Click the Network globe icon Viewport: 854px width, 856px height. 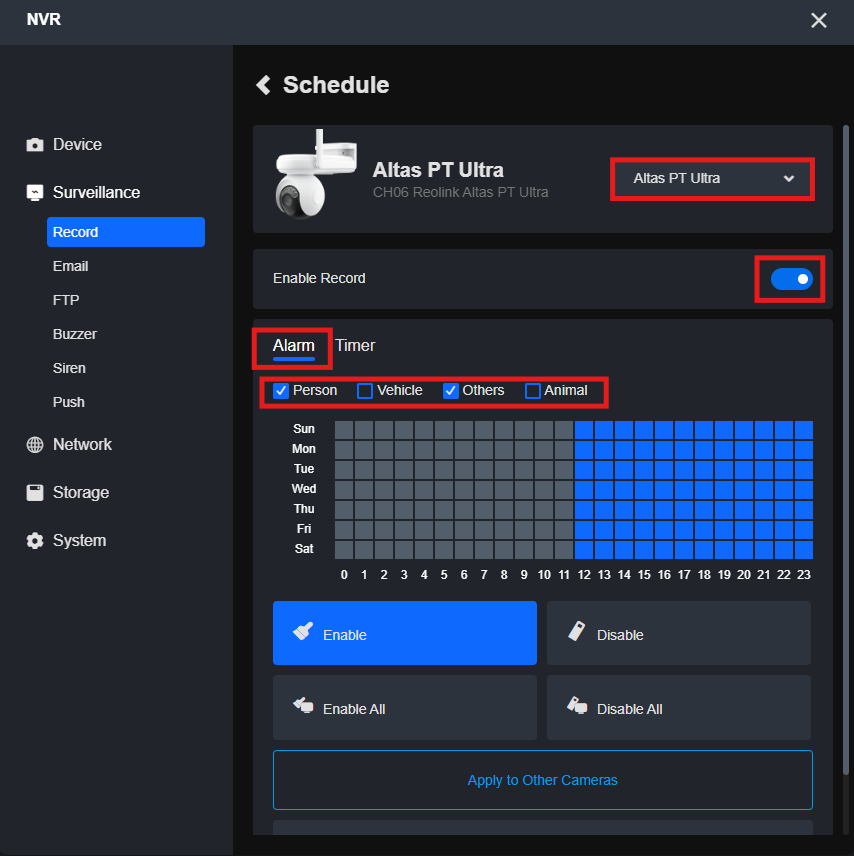click(35, 445)
